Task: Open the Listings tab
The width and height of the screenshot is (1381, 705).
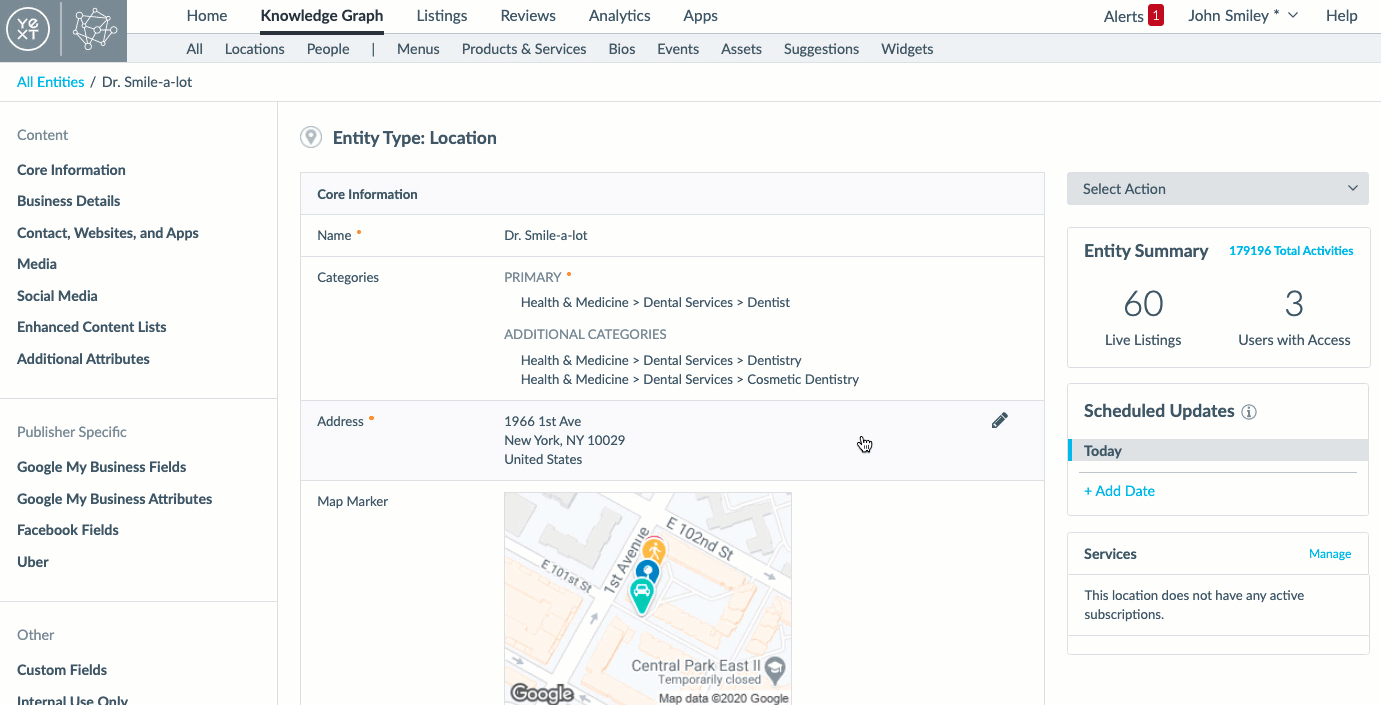Action: (441, 16)
